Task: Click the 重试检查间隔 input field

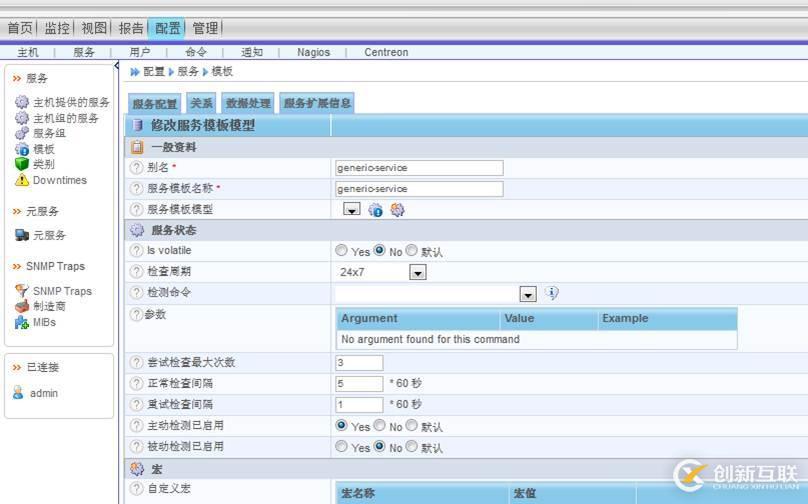Action: click(359, 405)
